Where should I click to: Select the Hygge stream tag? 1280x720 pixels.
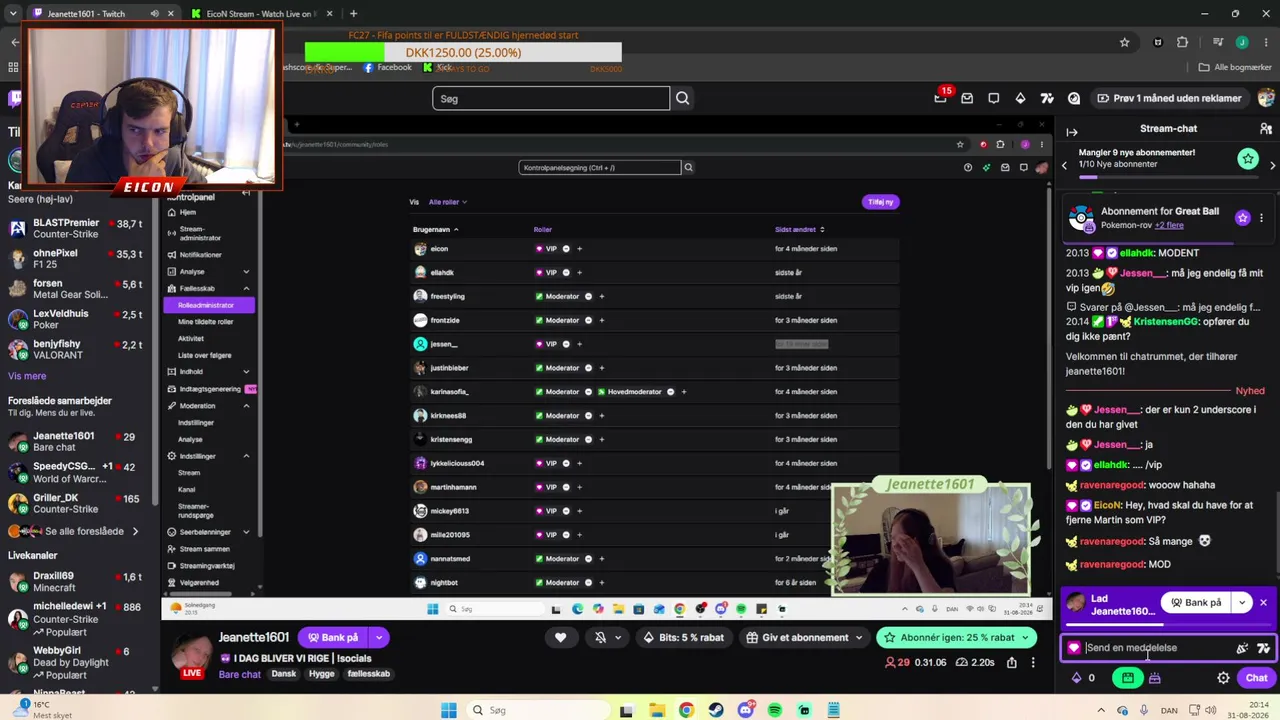coord(322,674)
